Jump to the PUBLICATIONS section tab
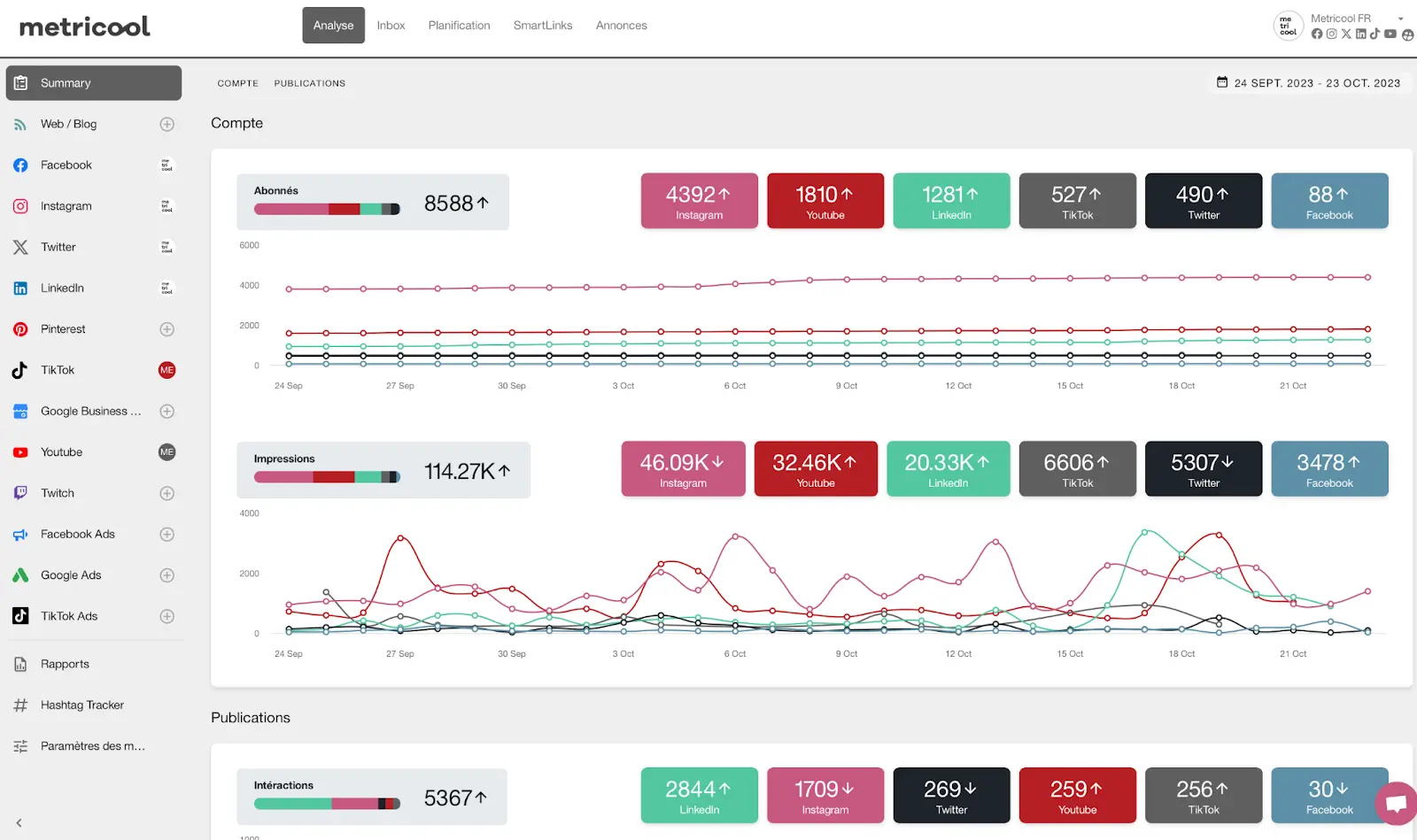Viewport: 1417px width, 840px height. [310, 83]
